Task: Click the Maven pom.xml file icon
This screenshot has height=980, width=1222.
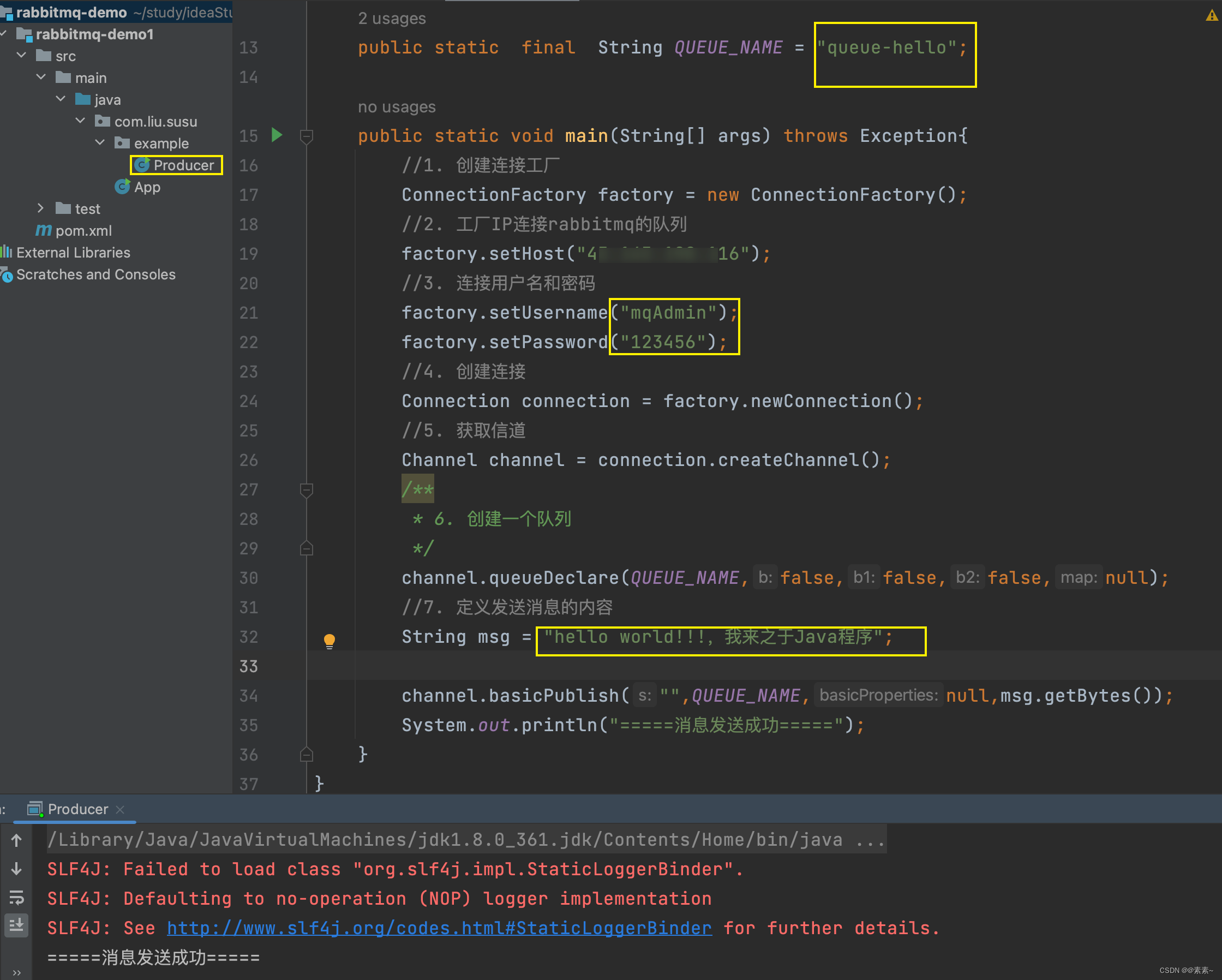Action: [x=44, y=230]
